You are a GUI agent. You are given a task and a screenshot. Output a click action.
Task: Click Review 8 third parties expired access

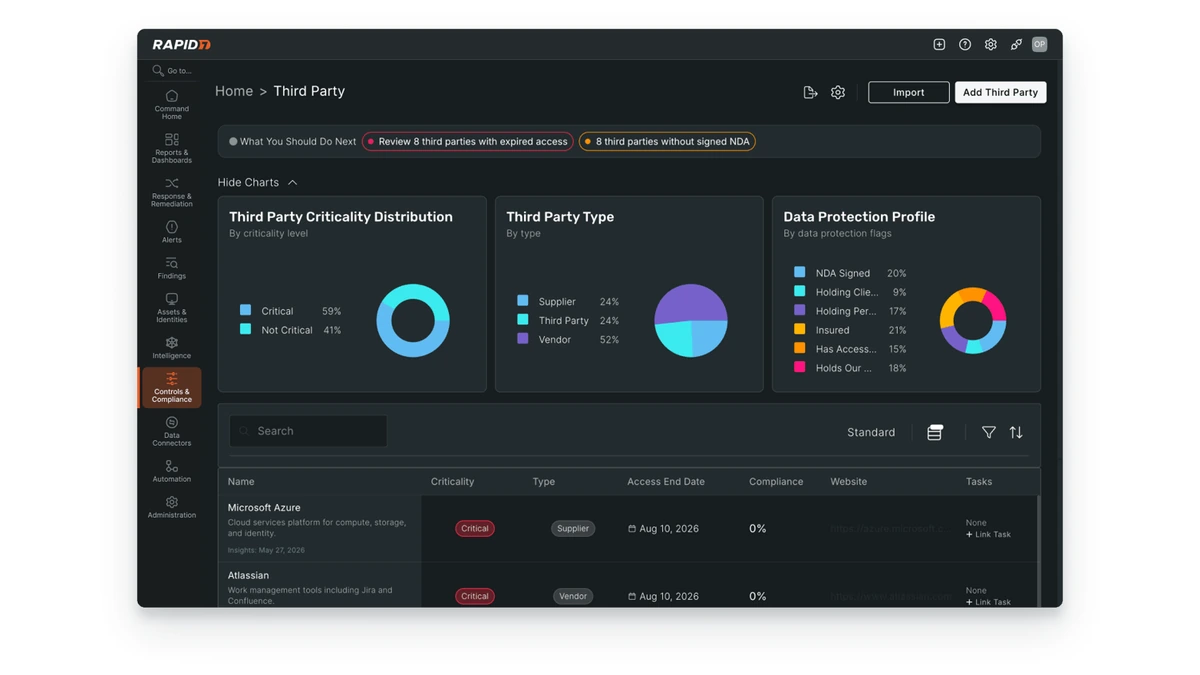(468, 142)
